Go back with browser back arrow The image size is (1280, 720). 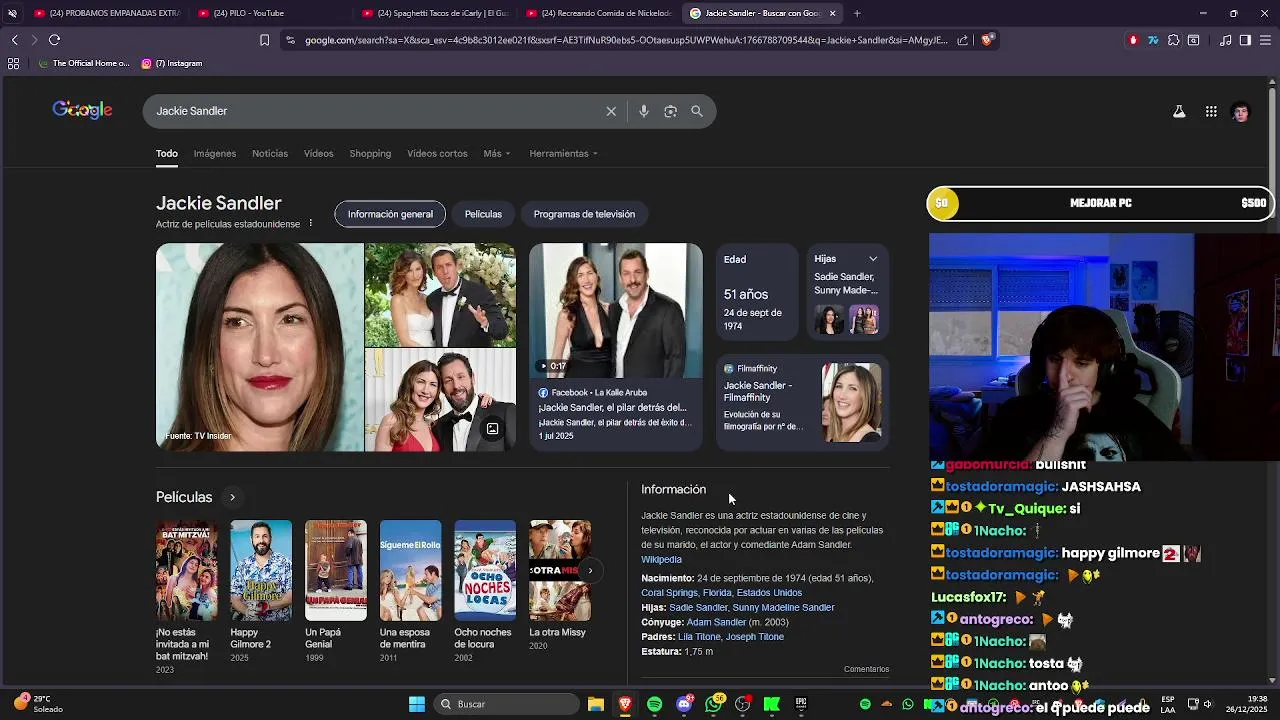tap(14, 40)
